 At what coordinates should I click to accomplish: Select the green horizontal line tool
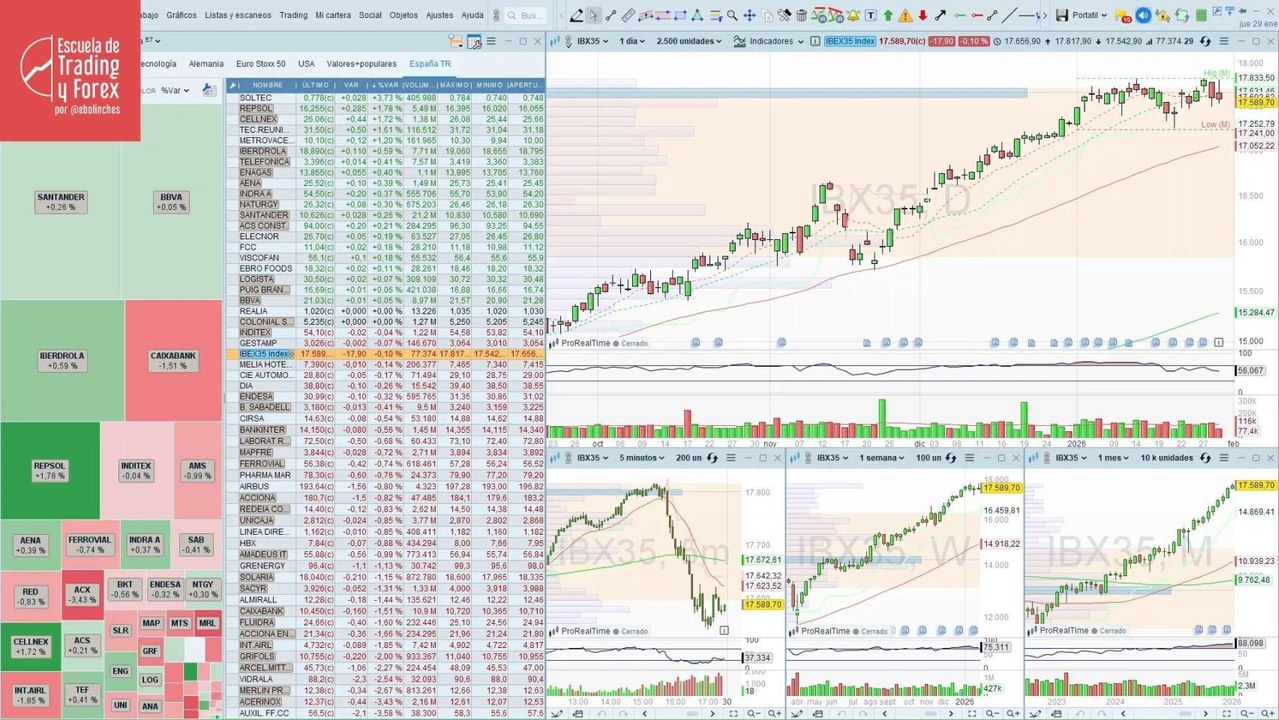coord(958,15)
